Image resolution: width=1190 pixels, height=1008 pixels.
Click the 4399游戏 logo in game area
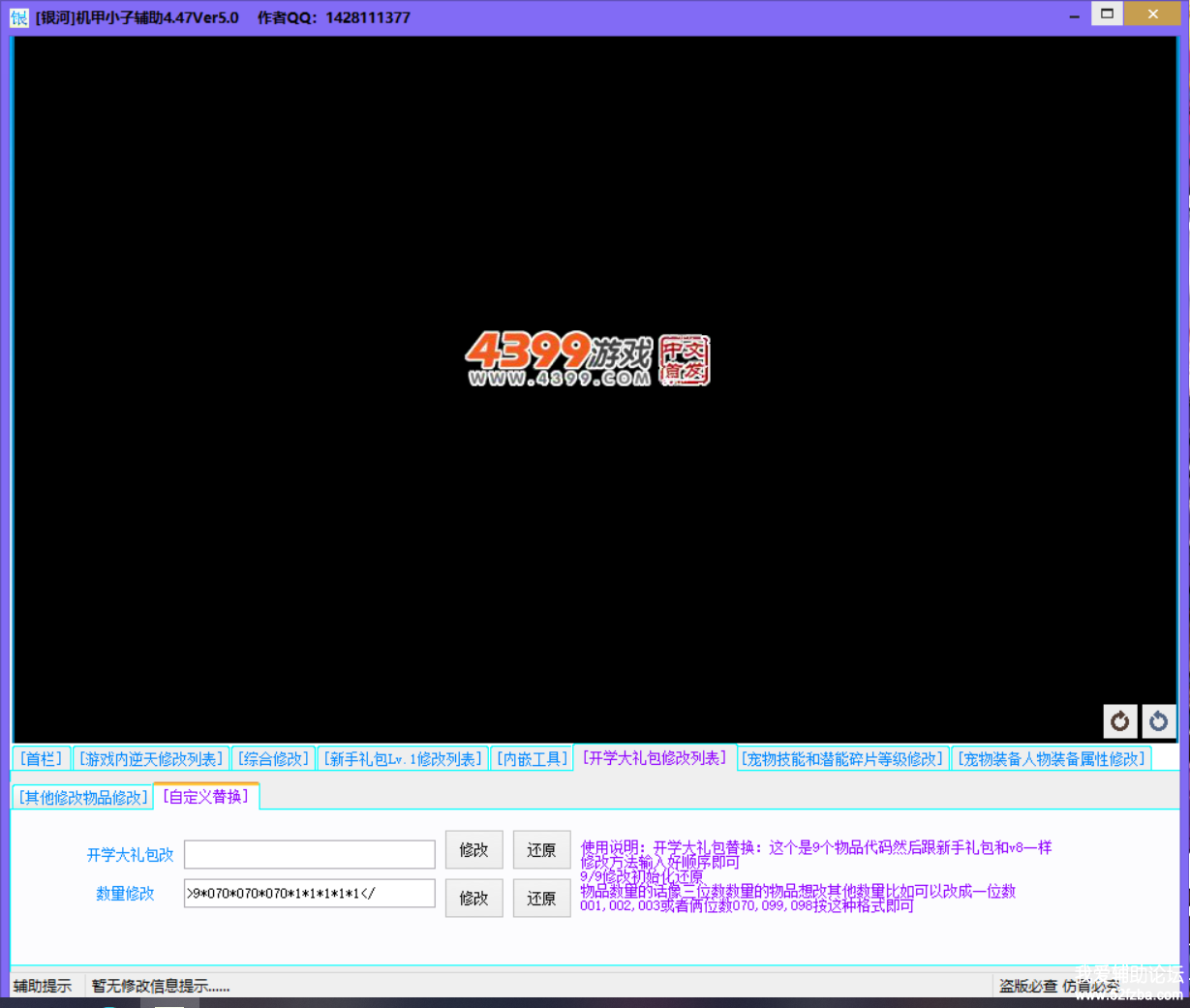pos(587,359)
